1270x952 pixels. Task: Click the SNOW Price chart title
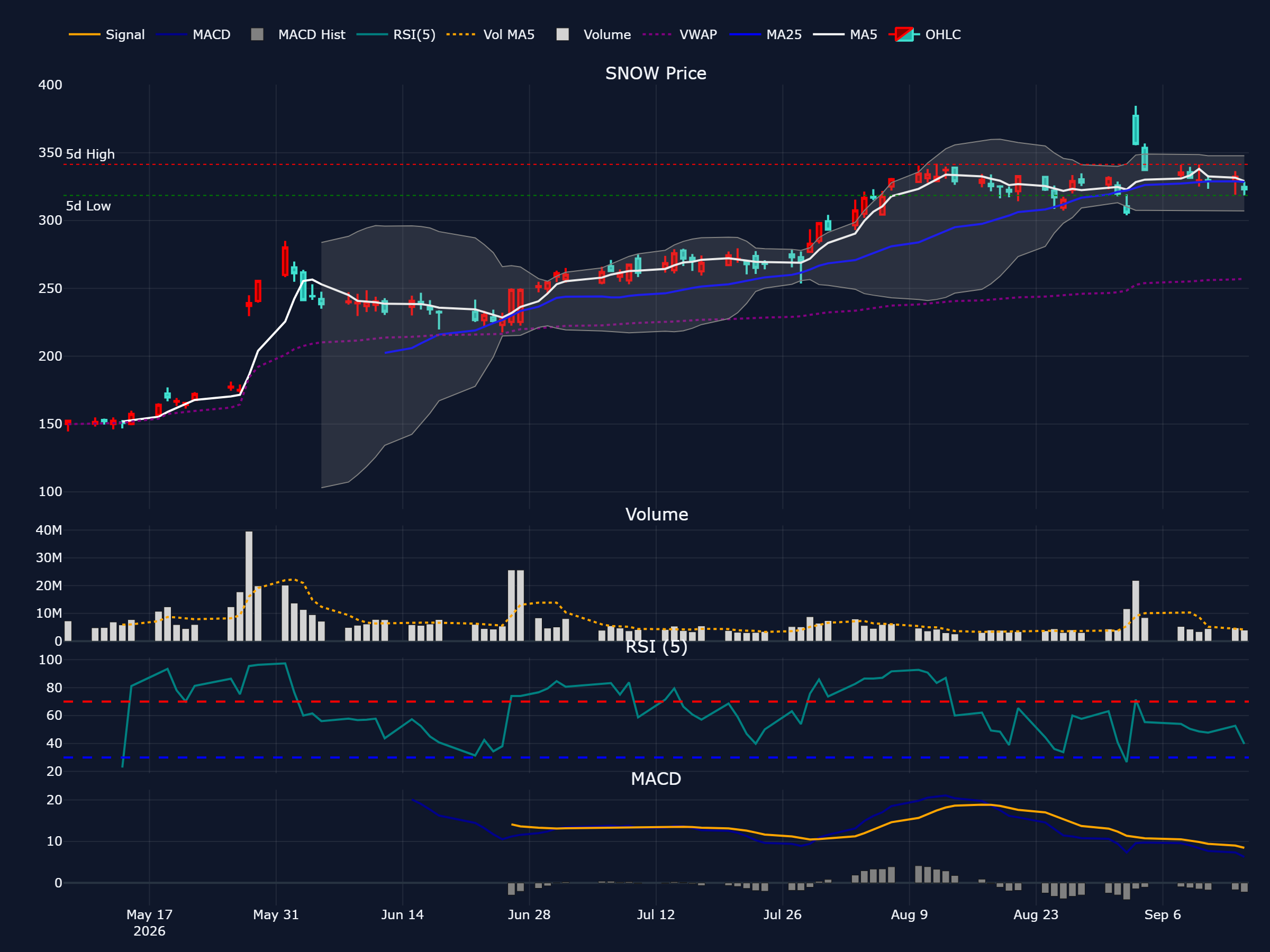(656, 74)
